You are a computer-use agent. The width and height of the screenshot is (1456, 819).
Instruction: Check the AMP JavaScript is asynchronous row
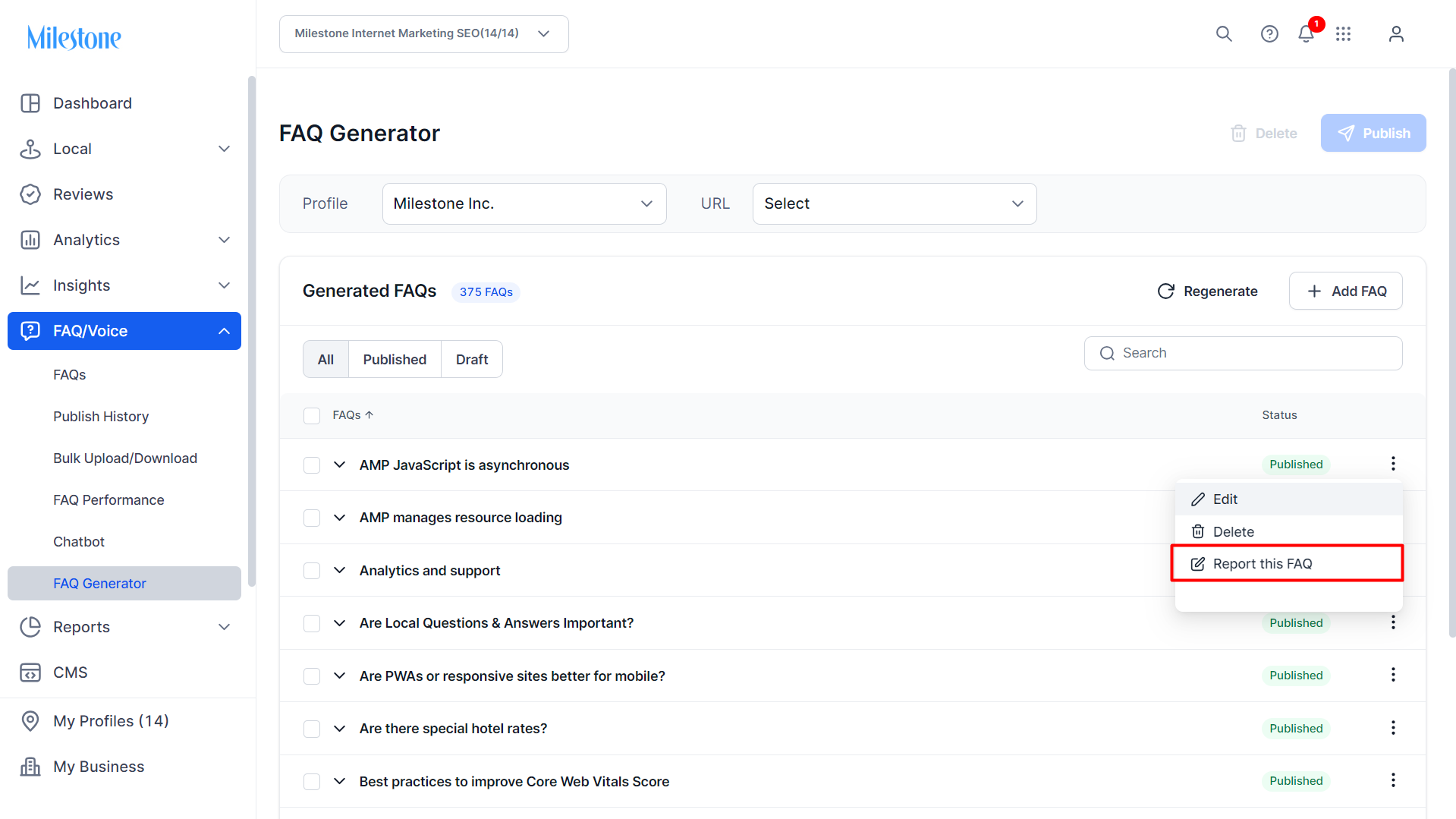[x=312, y=465]
